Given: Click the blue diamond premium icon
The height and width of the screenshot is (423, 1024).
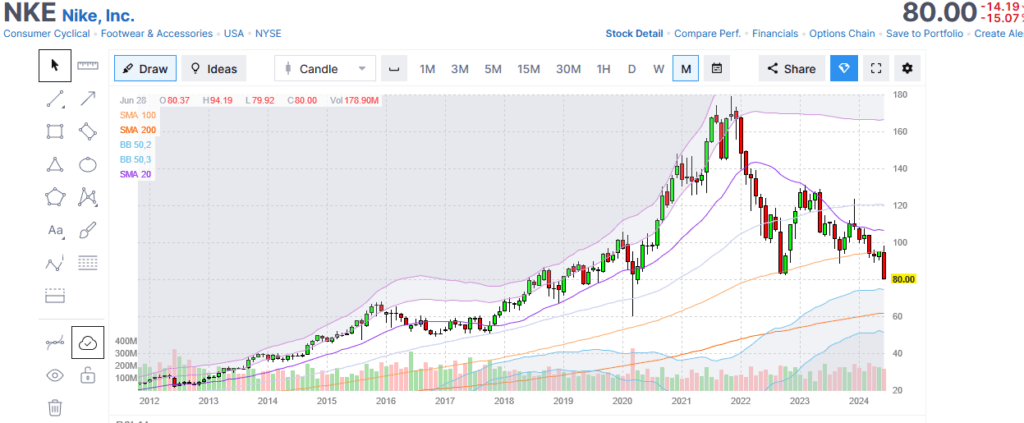Looking at the screenshot, I should point(844,69).
